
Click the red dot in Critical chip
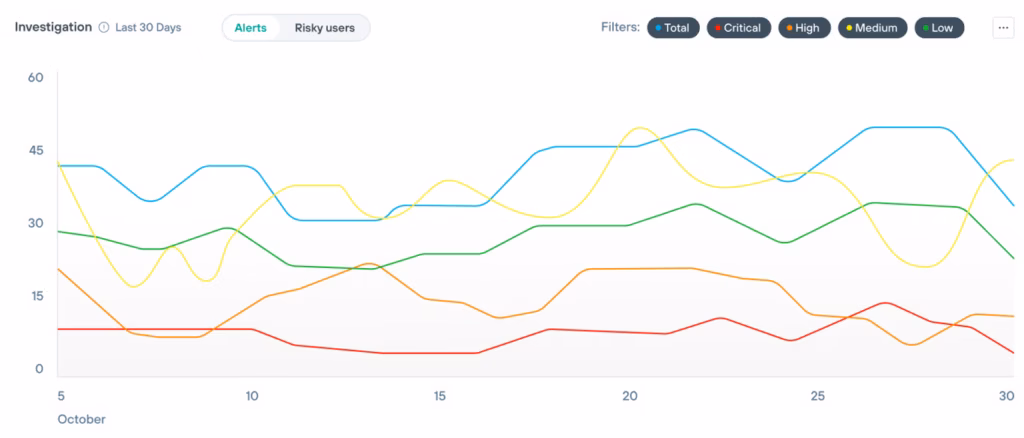pos(717,28)
